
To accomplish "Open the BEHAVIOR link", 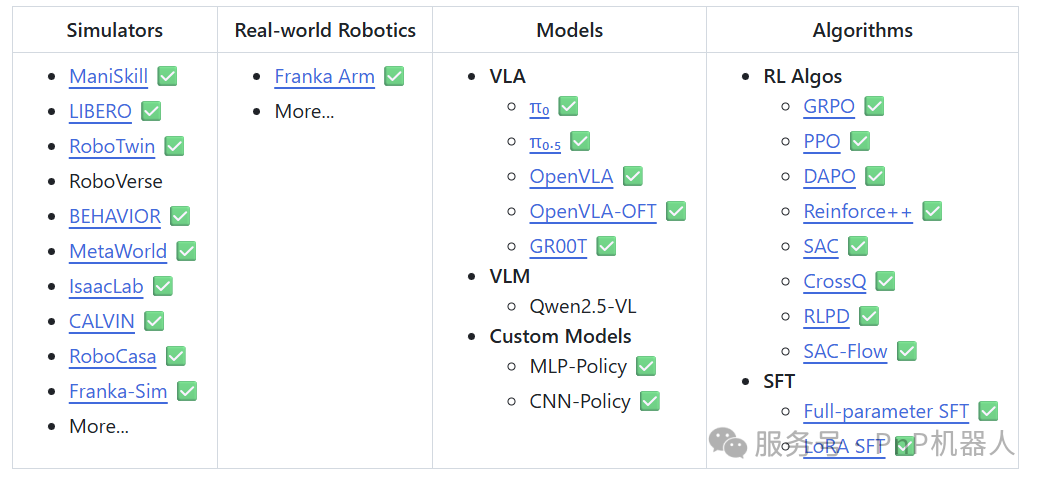I will tap(115, 216).
